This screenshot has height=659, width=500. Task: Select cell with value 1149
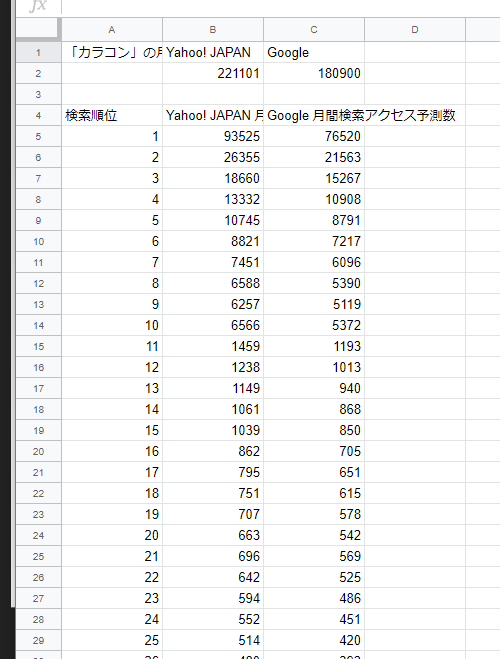coord(213,388)
